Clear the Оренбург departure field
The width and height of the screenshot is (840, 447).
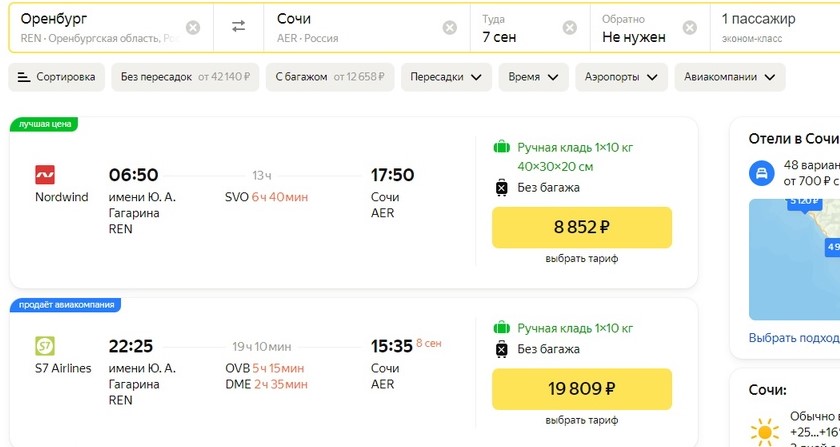click(193, 28)
